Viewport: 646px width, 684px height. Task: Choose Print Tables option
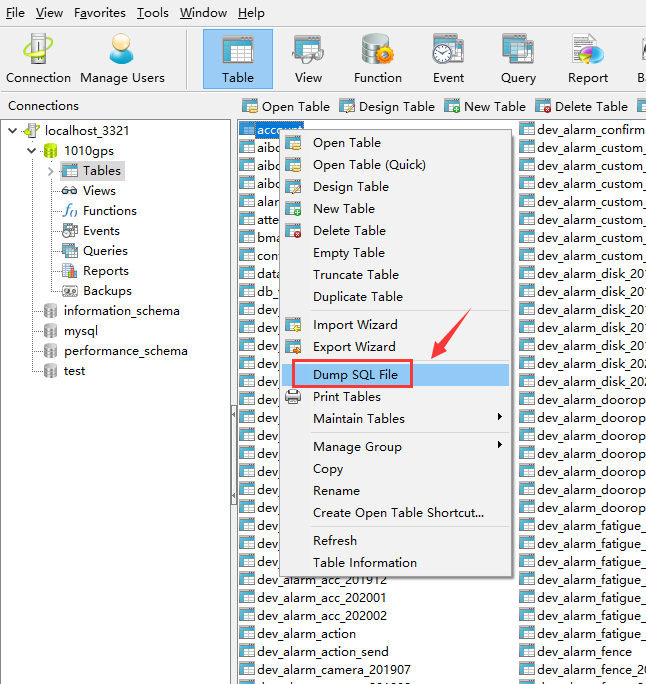coord(395,397)
